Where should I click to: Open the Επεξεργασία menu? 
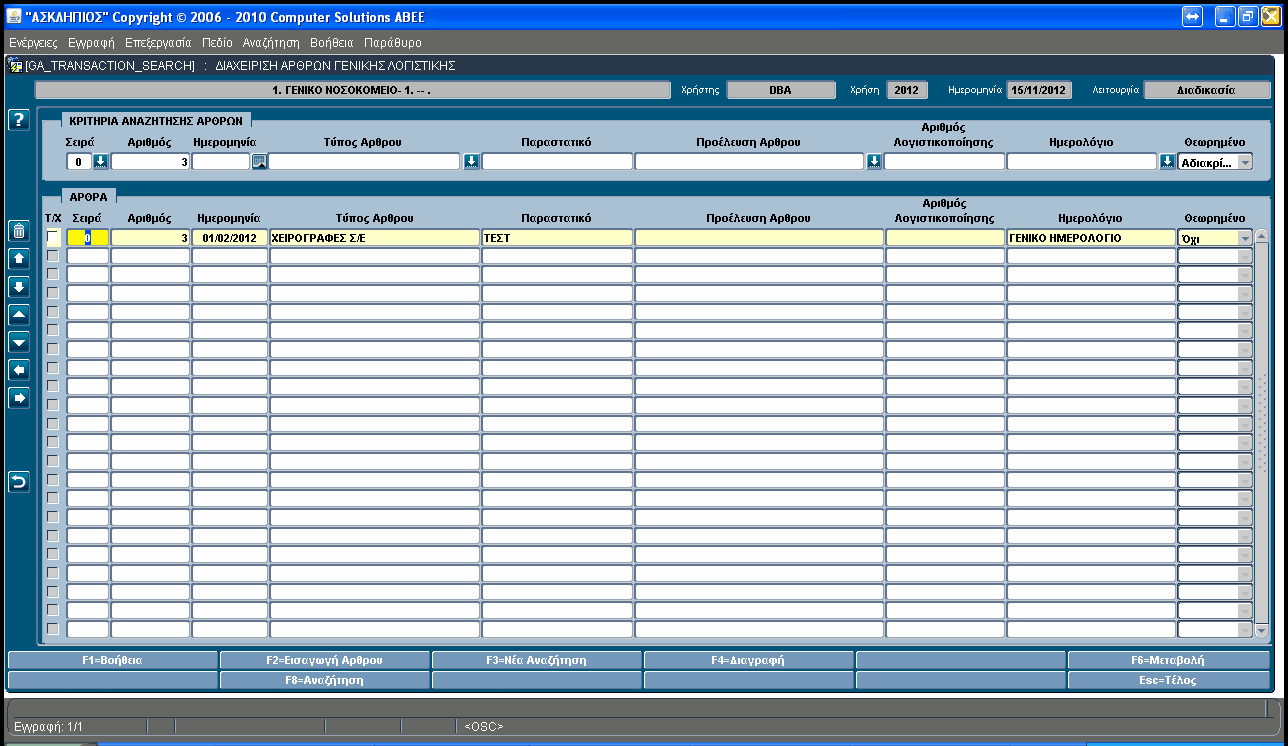point(158,43)
